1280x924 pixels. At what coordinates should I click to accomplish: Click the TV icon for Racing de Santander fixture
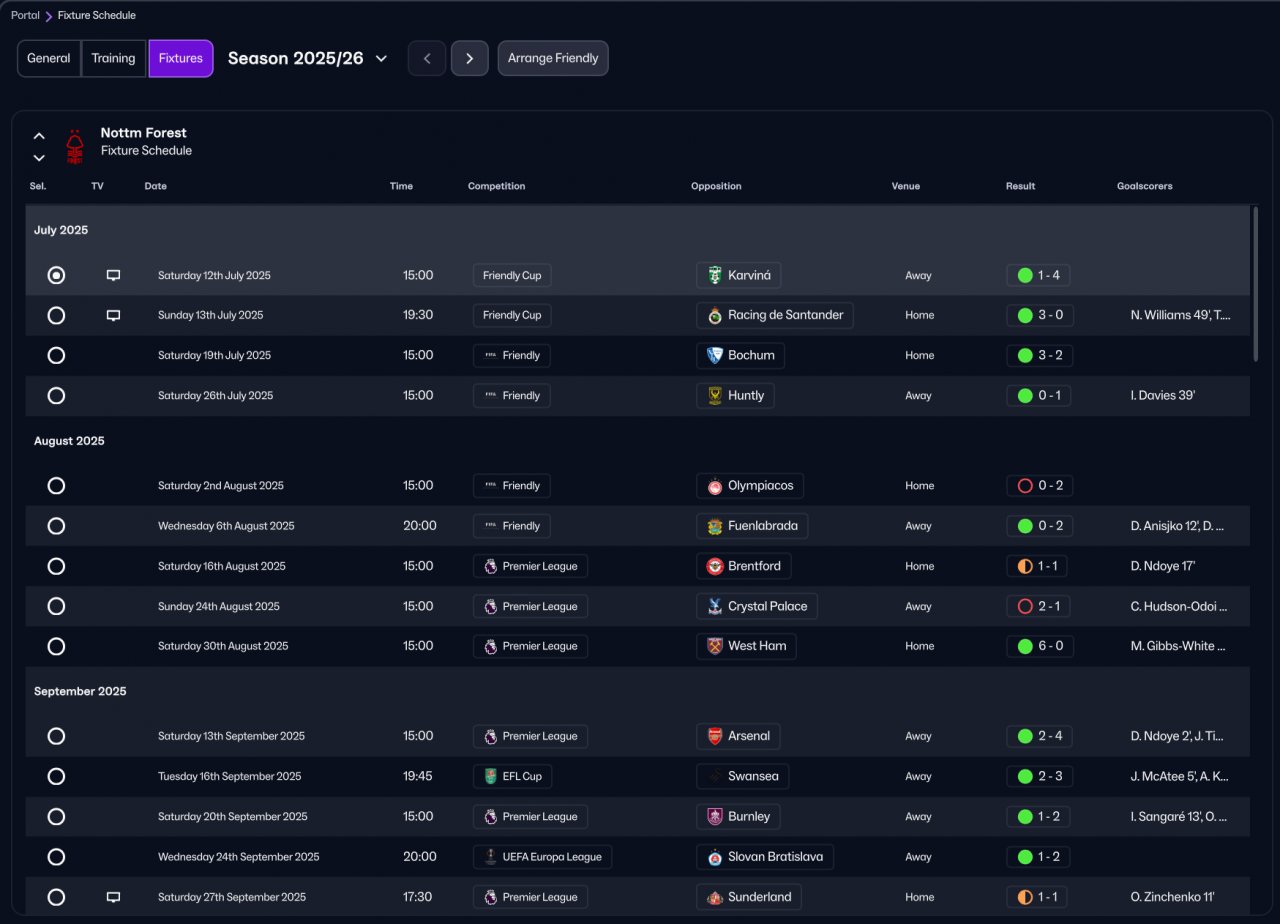point(113,315)
